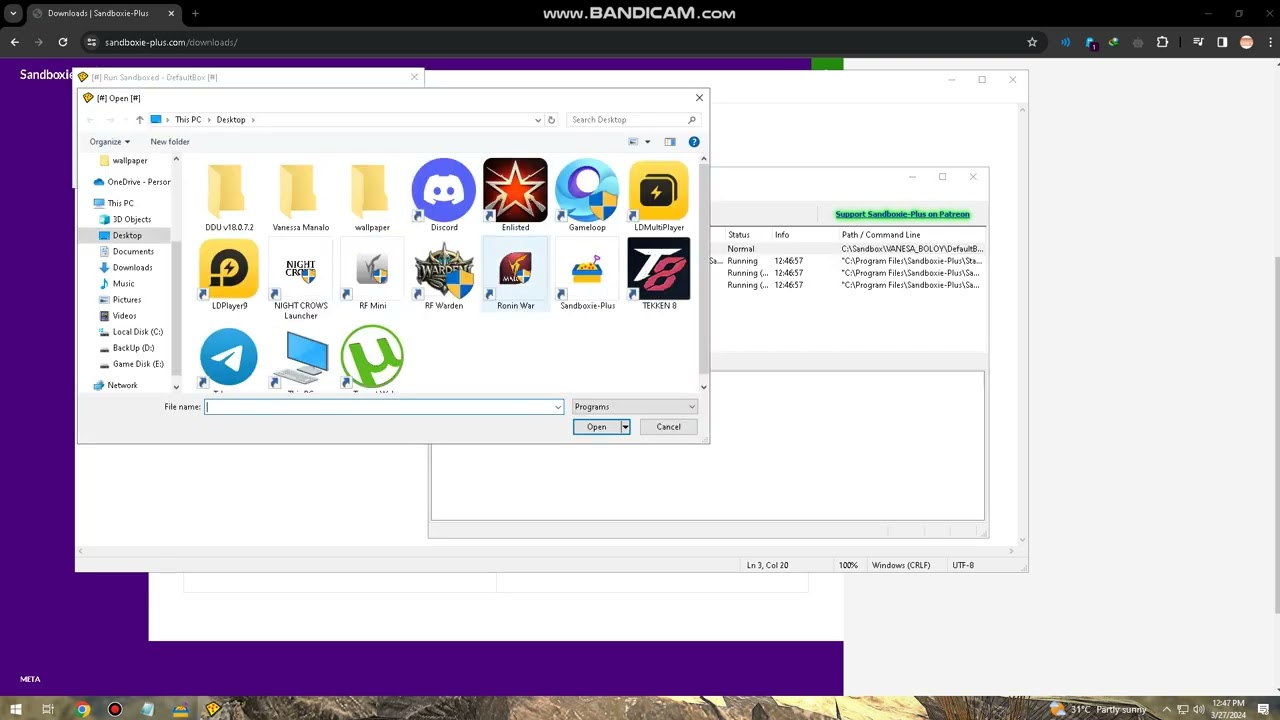Select the DDU v18.0.7.2 folder
The height and width of the screenshot is (720, 1280).
(x=229, y=195)
